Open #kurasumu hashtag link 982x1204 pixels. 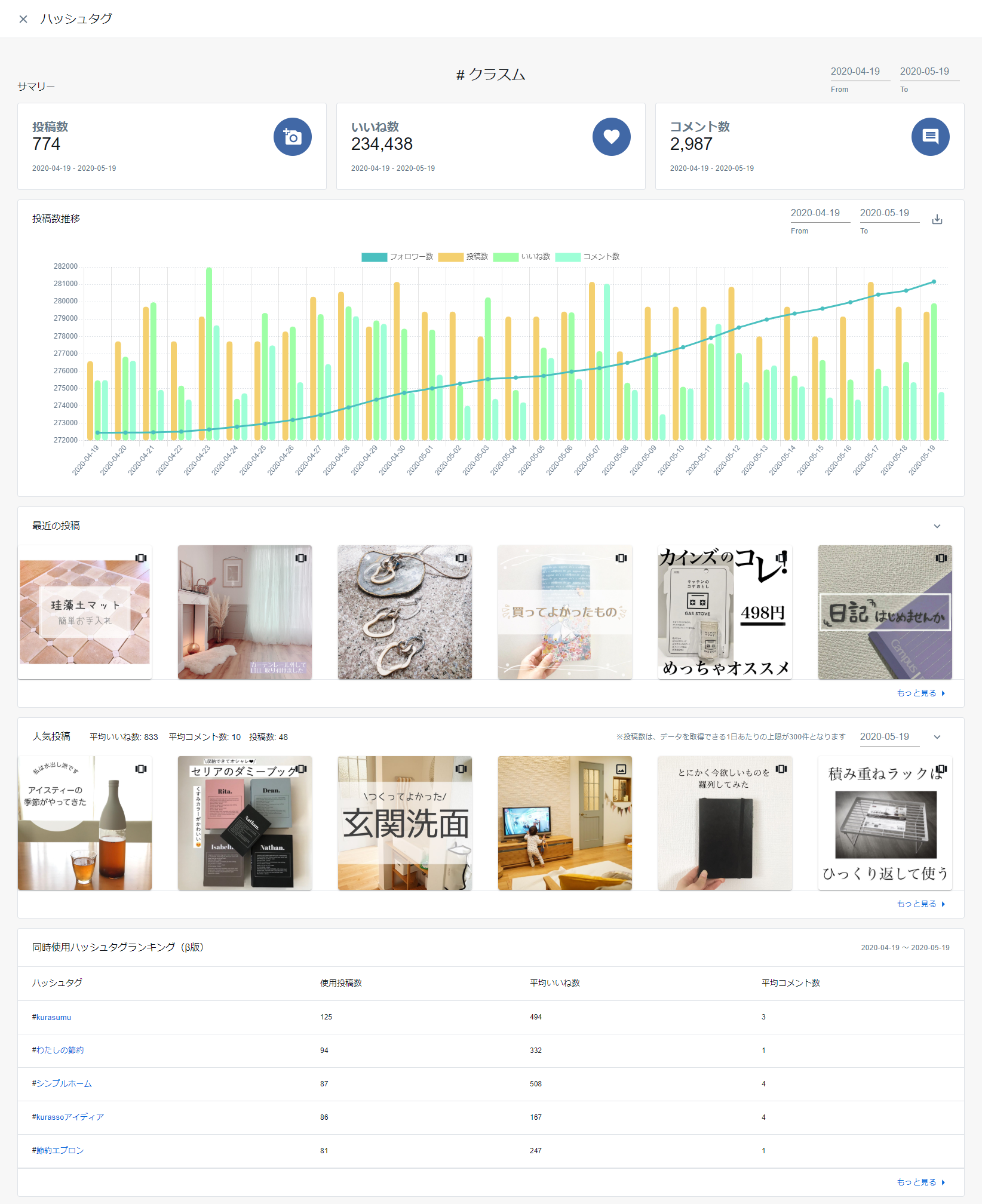click(51, 1017)
